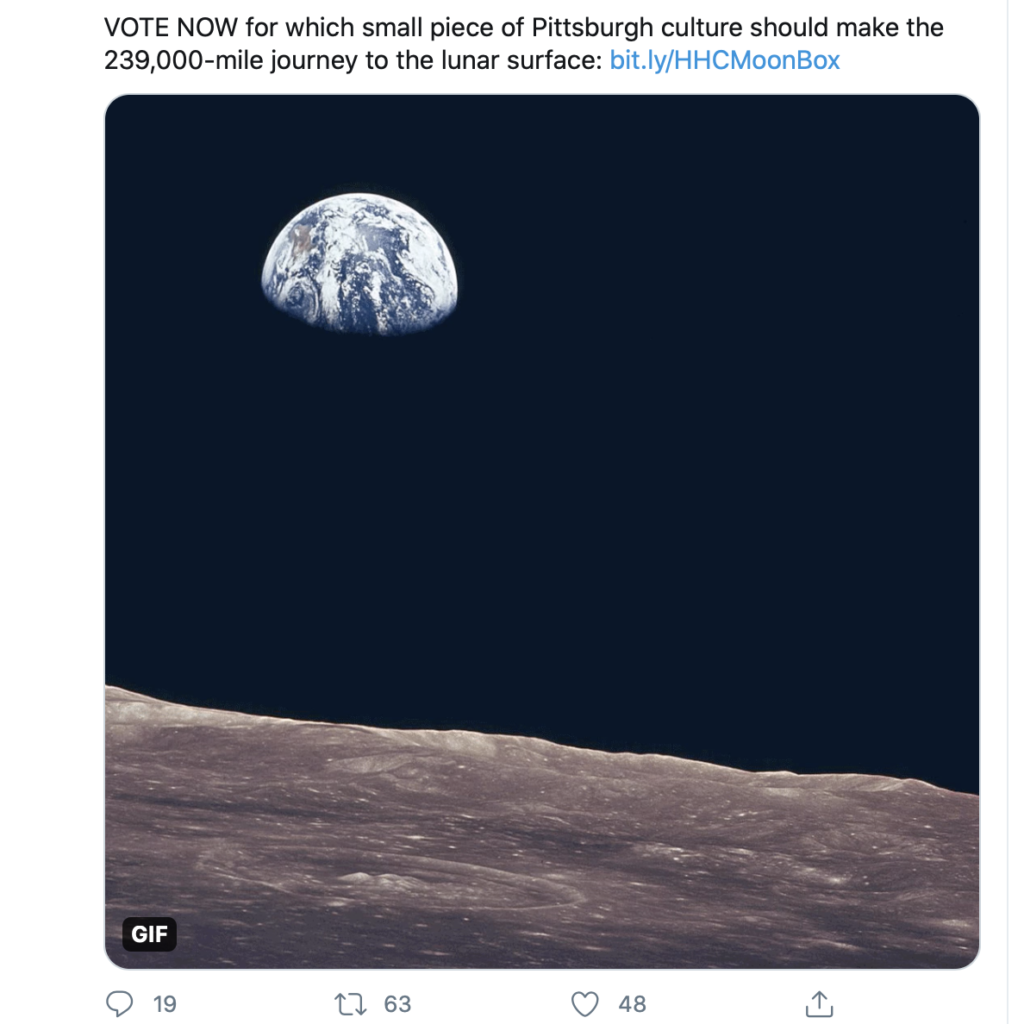Like the tweet with the heart icon

[584, 1003]
